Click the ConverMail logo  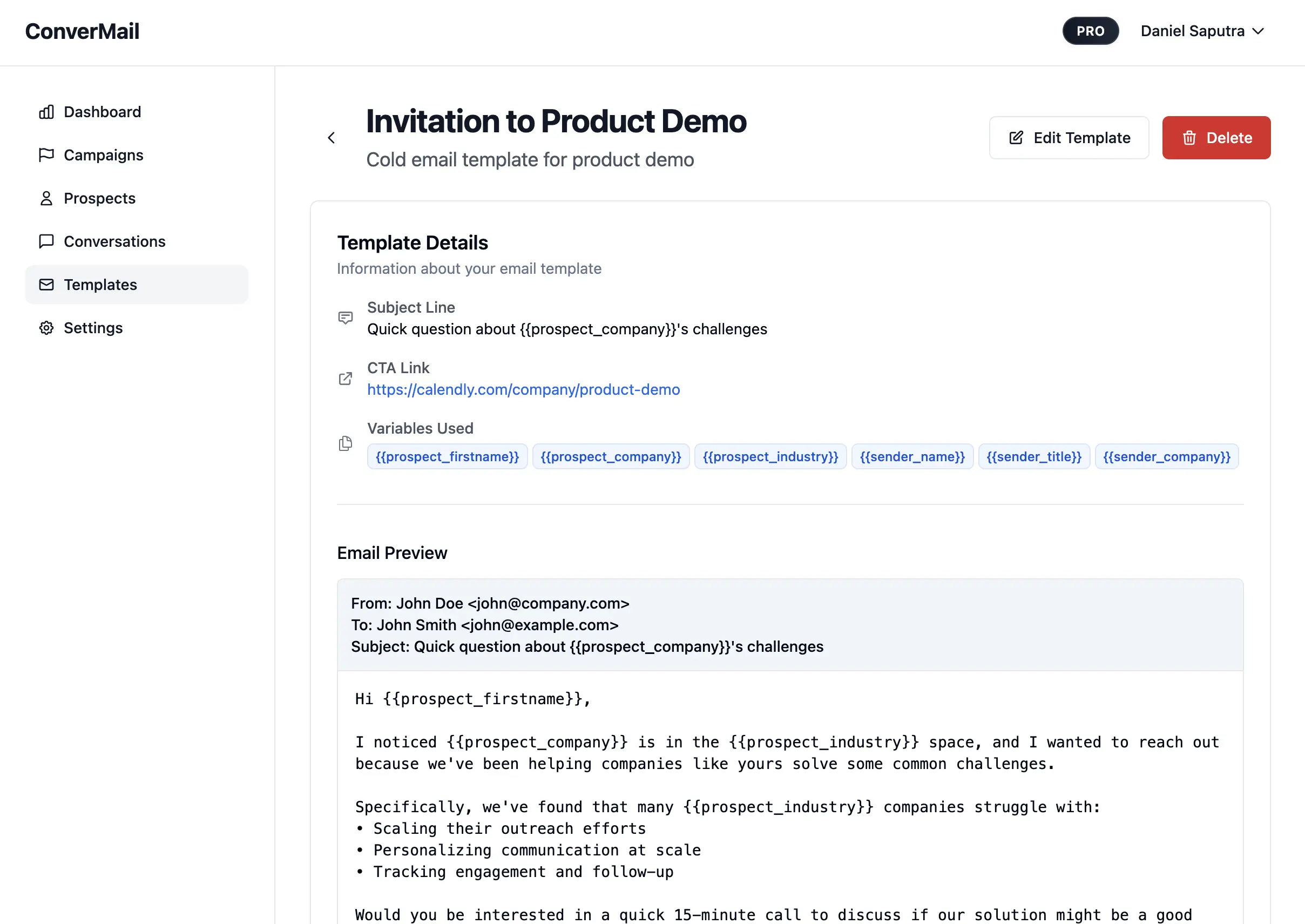coord(83,31)
